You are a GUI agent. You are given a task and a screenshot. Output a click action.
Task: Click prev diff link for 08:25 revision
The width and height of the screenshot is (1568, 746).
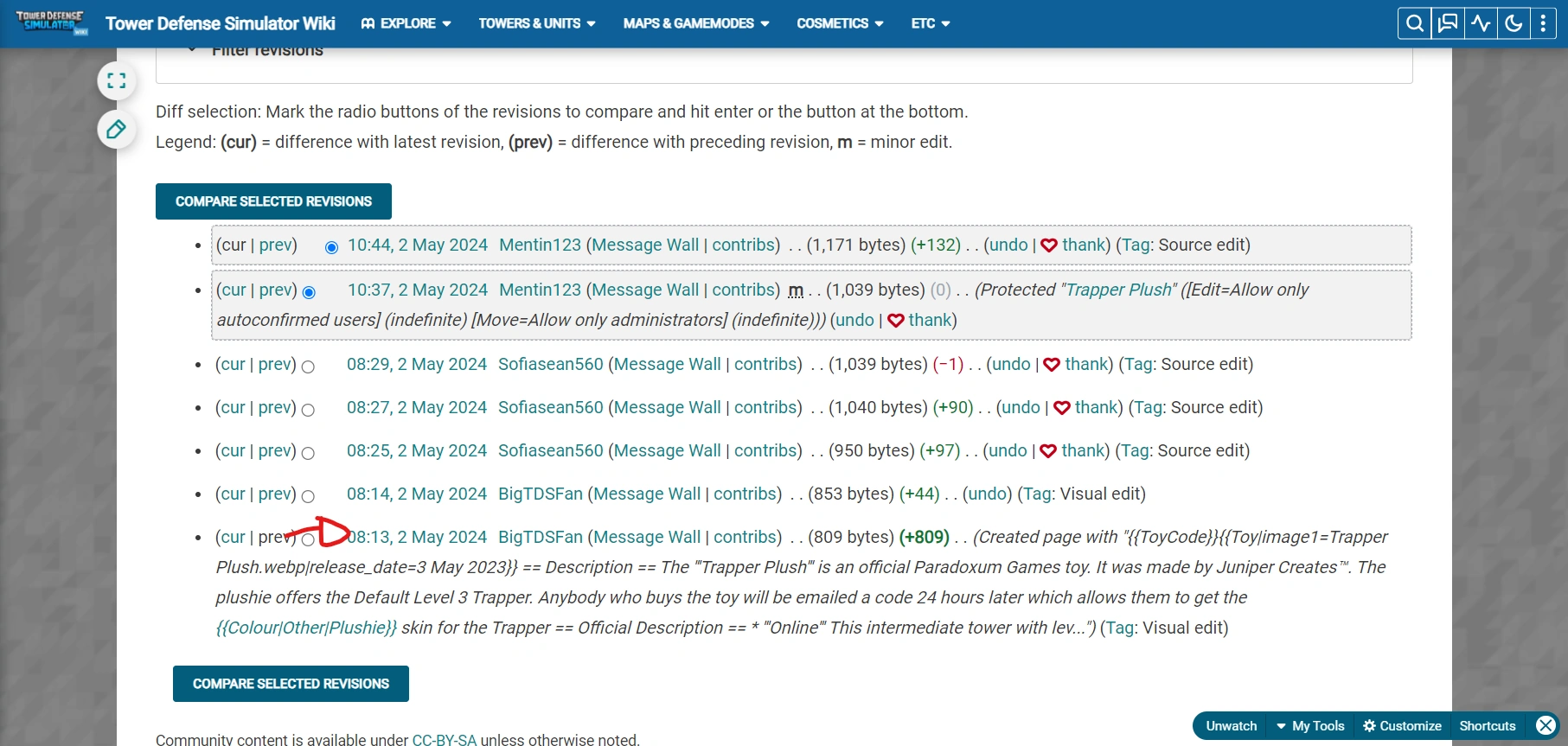[x=275, y=451]
